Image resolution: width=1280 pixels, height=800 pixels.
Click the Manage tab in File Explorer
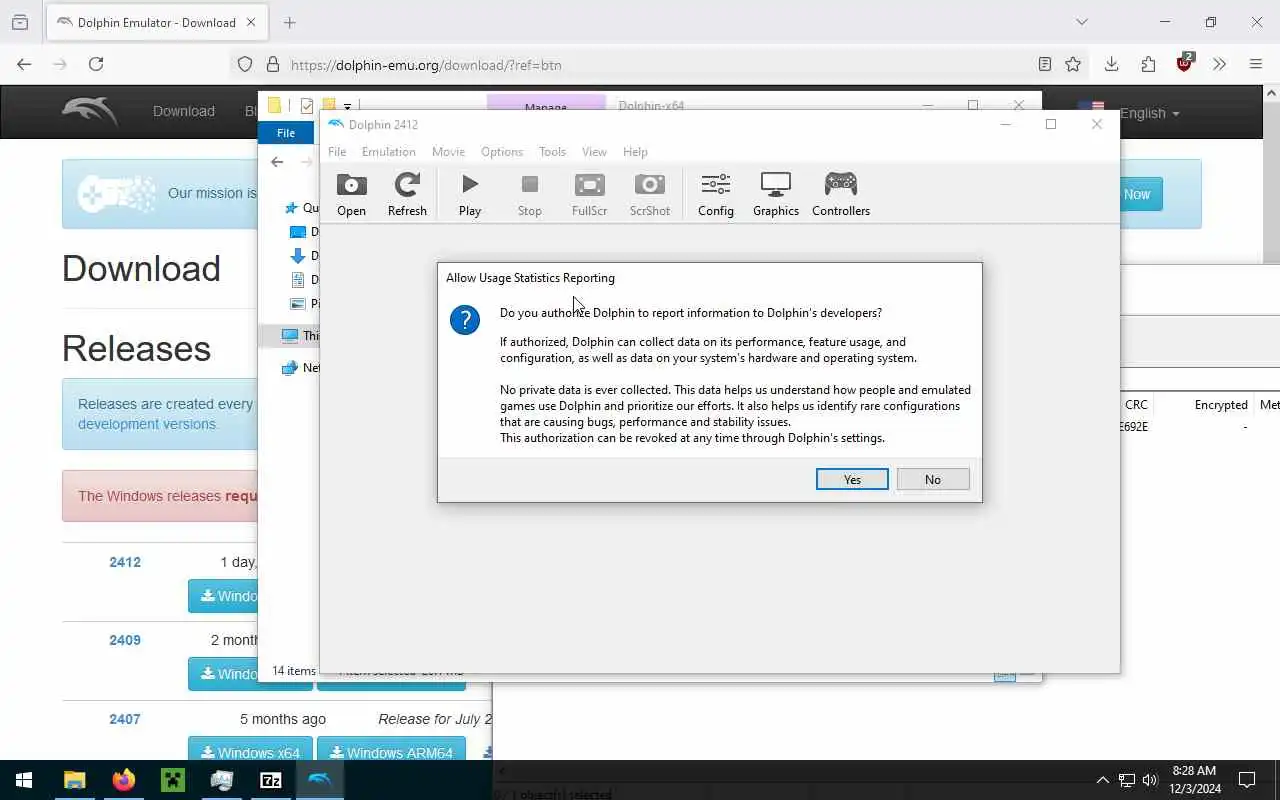tap(546, 104)
